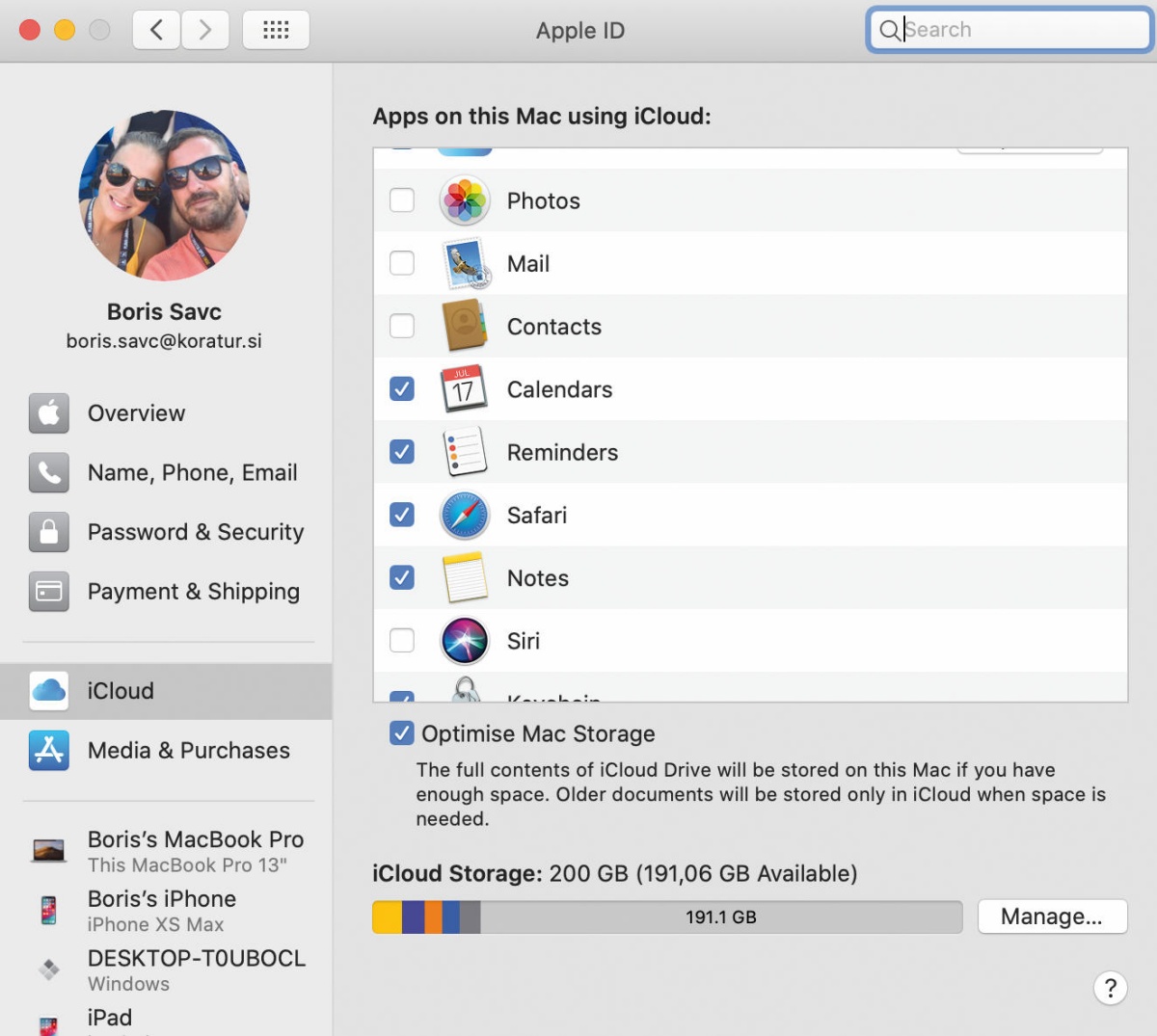Click the Contacts book icon
This screenshot has width=1157, height=1036.
coord(465,326)
